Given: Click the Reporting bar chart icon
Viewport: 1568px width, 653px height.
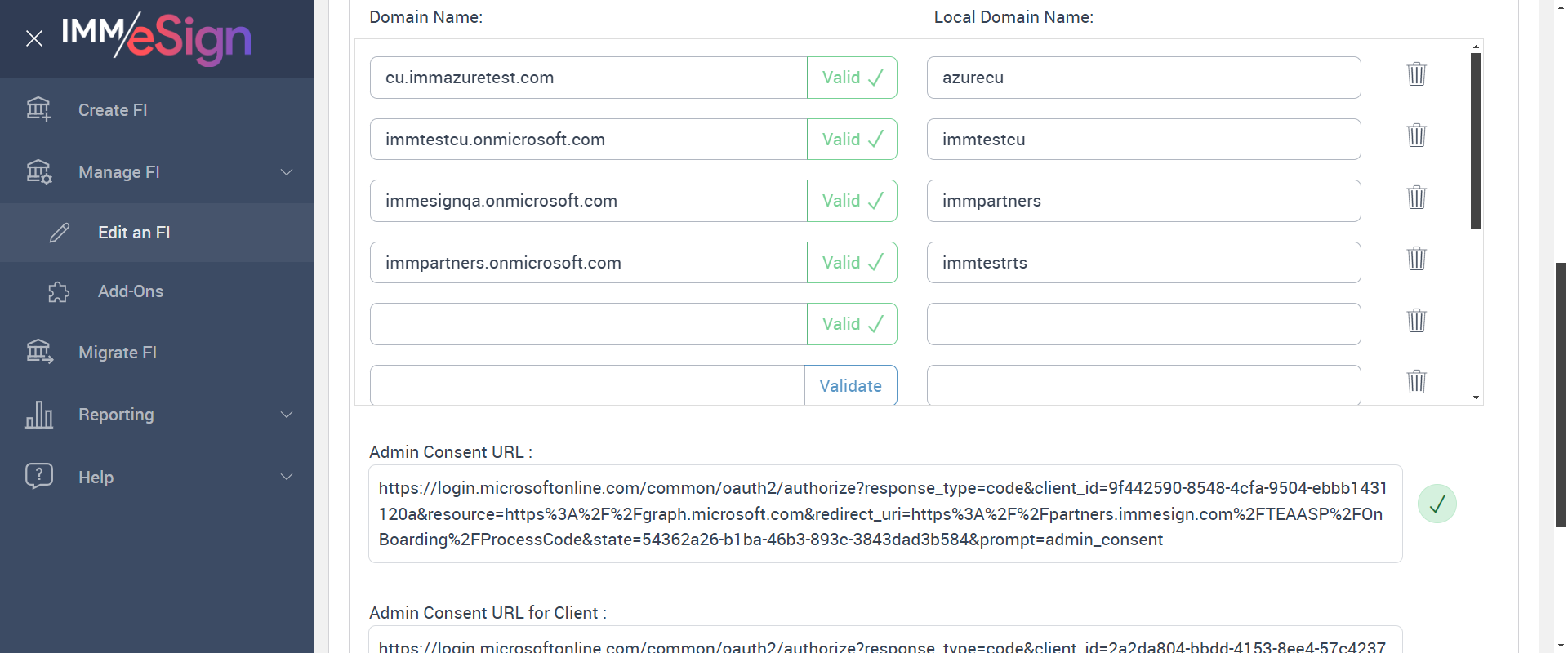Looking at the screenshot, I should 38,415.
